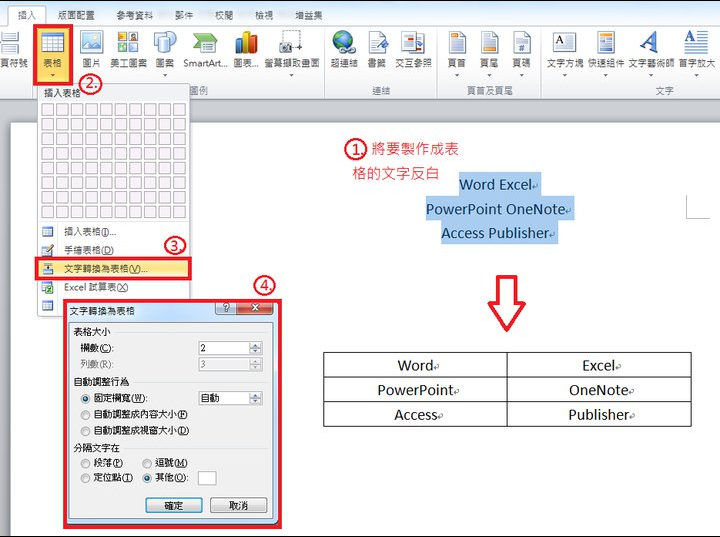Adjust the 欄數 column count stepper
This screenshot has height=537, width=720.
pyautogui.click(x=256, y=348)
